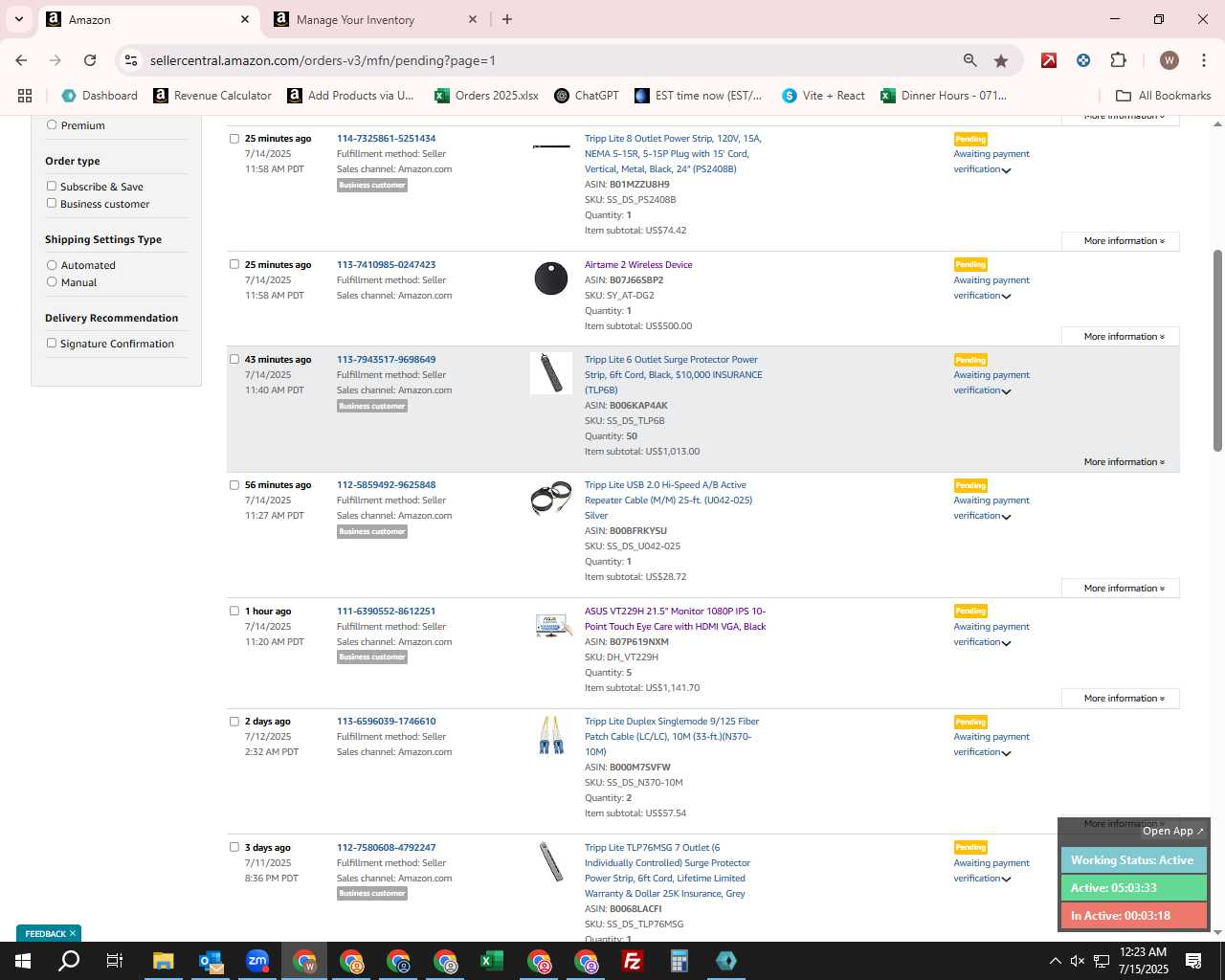1225x980 pixels.
Task: Open Calculator from the taskbar
Action: click(679, 961)
